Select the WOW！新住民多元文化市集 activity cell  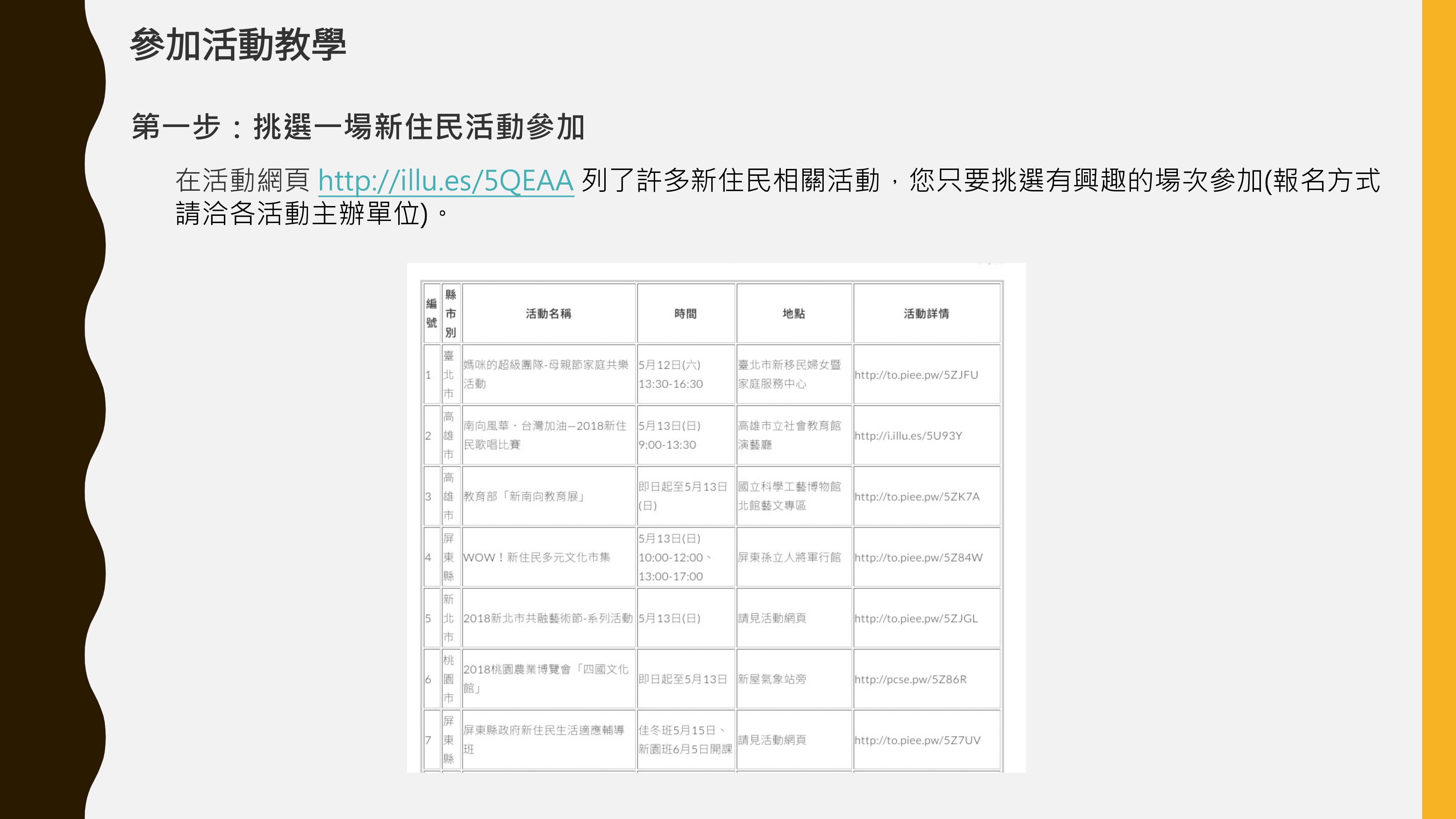(537, 558)
